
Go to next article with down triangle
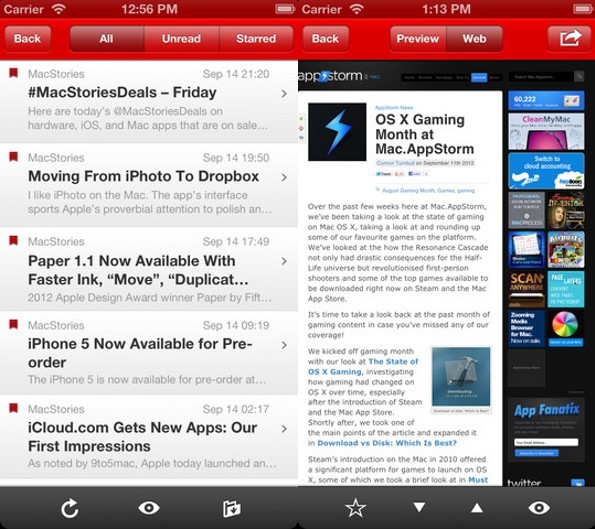(419, 507)
